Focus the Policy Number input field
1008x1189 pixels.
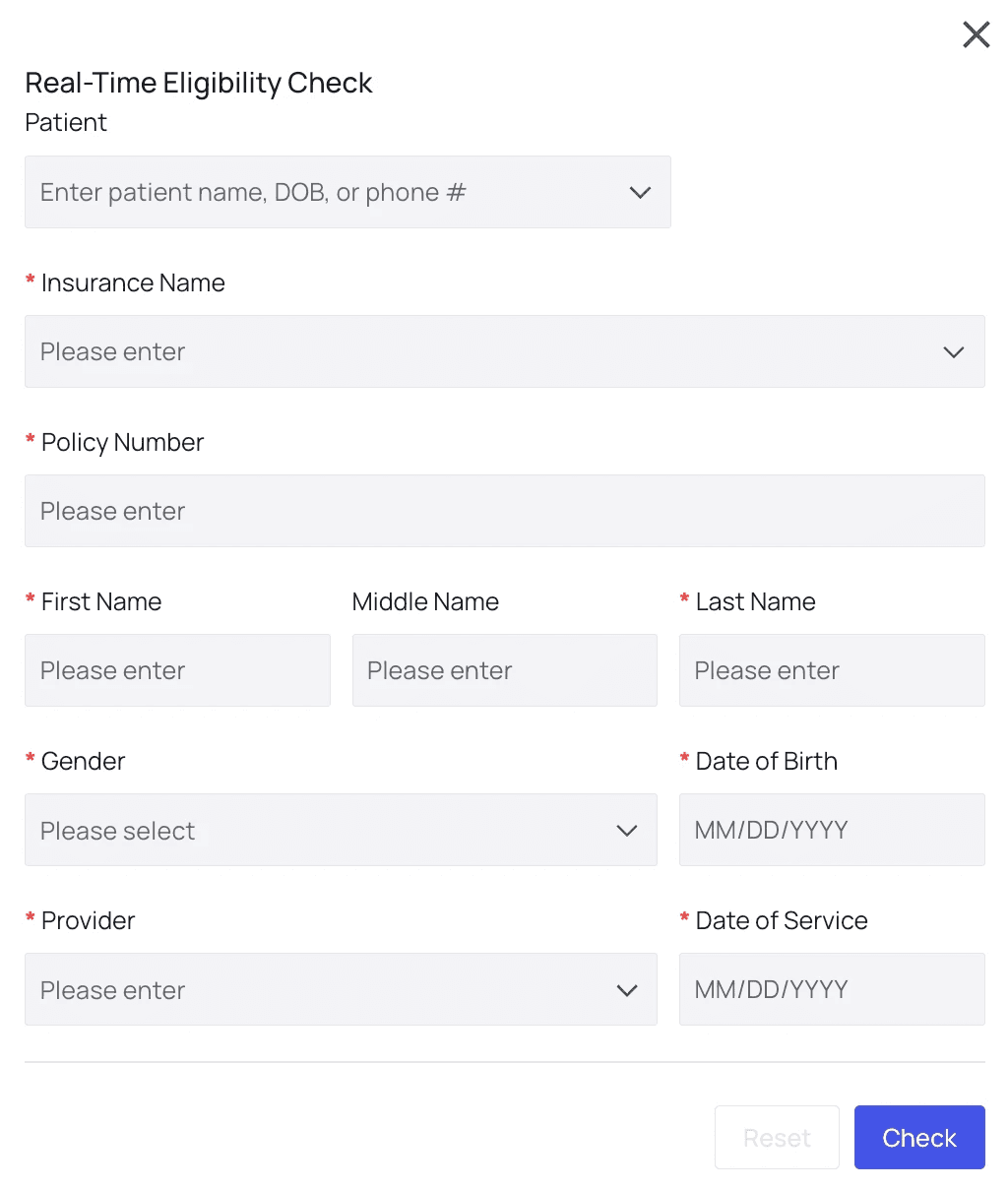click(x=504, y=512)
